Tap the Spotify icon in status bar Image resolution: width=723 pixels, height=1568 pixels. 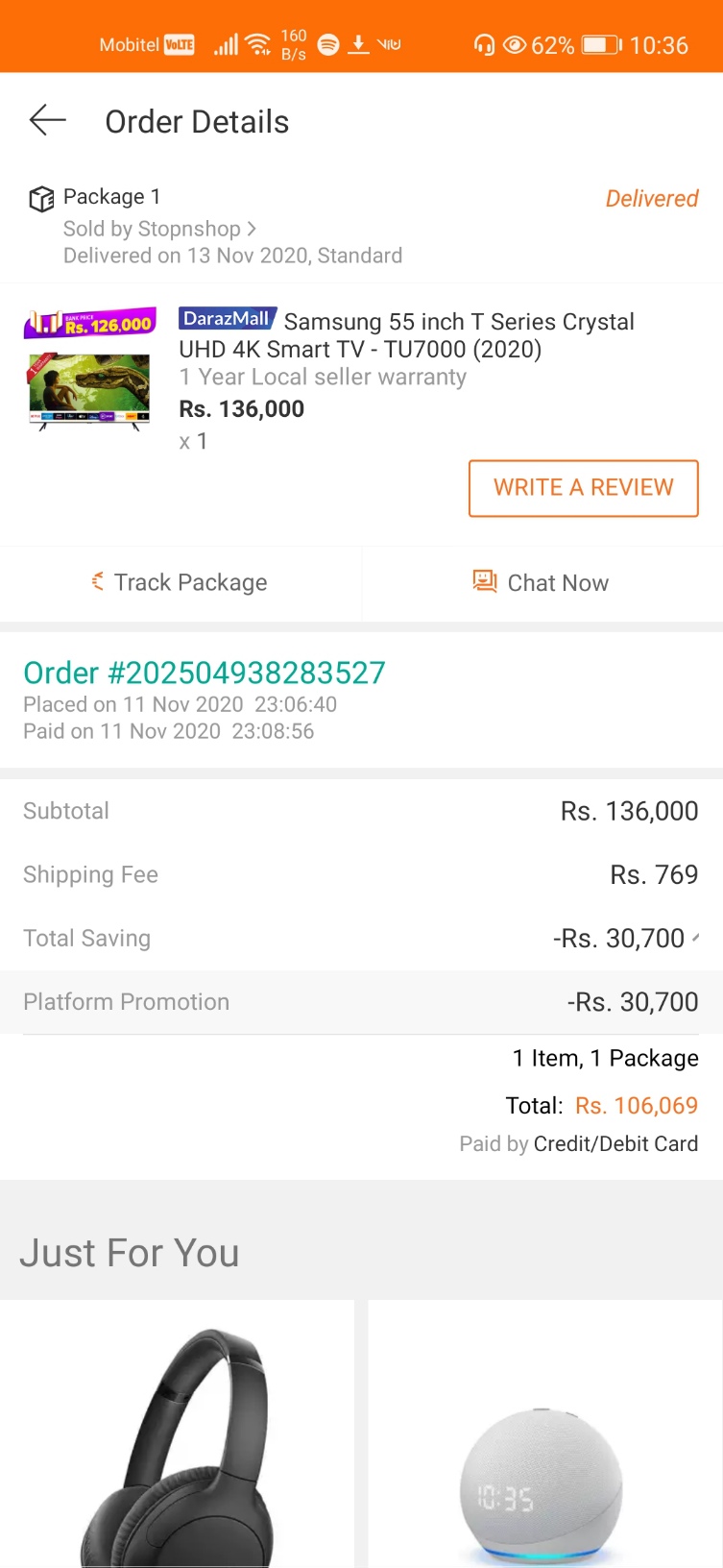pyautogui.click(x=328, y=44)
